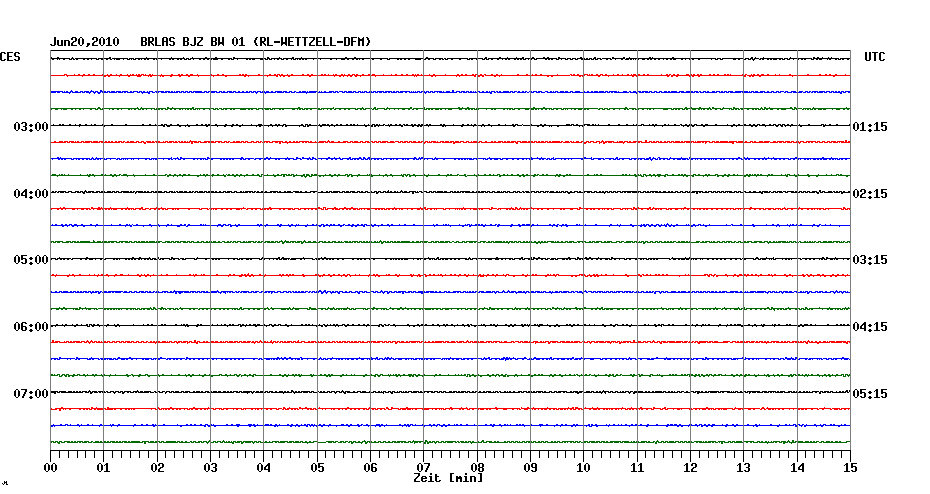Click the 03:15 UTC time label

pos(869,260)
